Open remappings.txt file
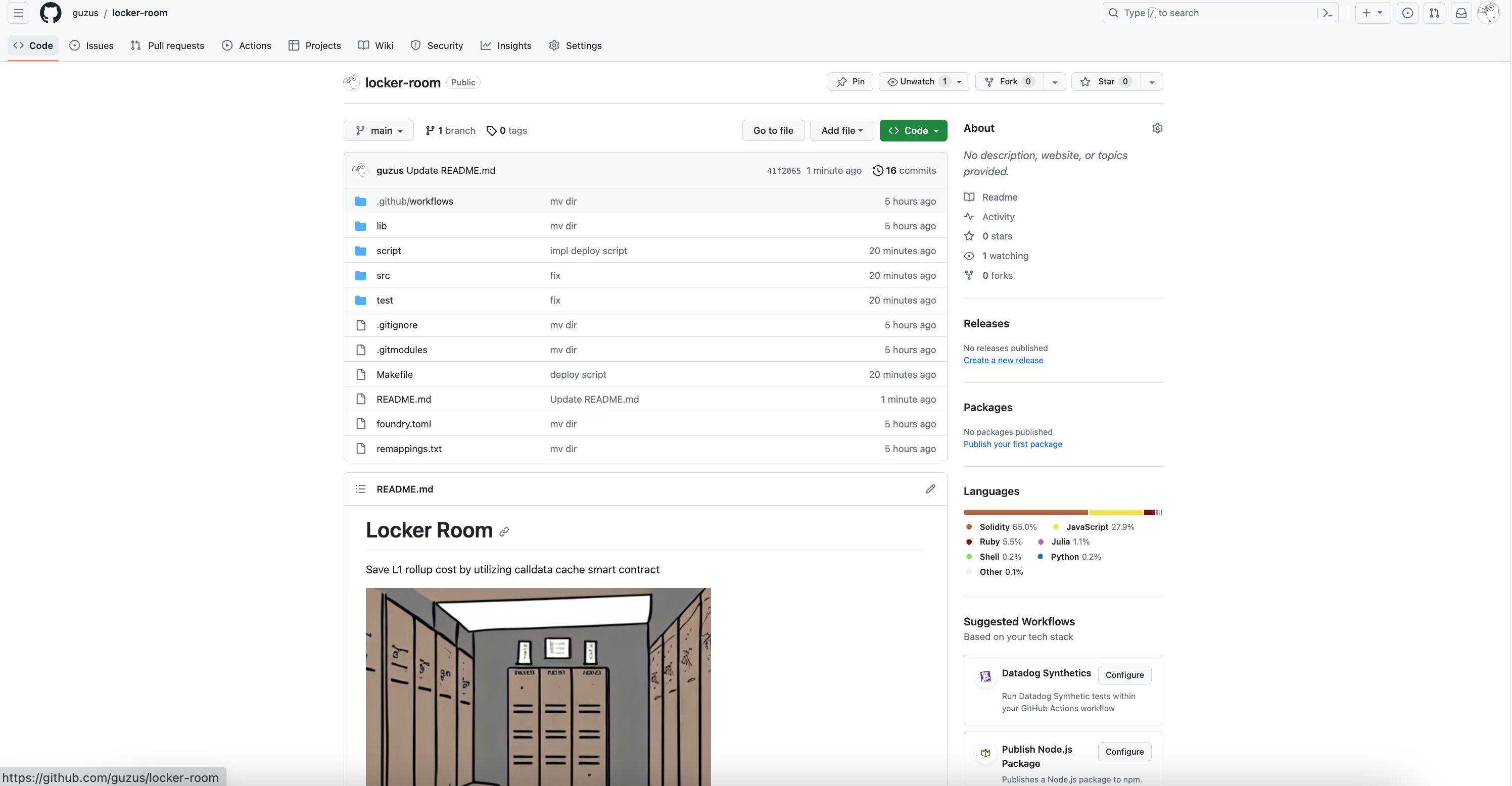1512x786 pixels. (408, 449)
